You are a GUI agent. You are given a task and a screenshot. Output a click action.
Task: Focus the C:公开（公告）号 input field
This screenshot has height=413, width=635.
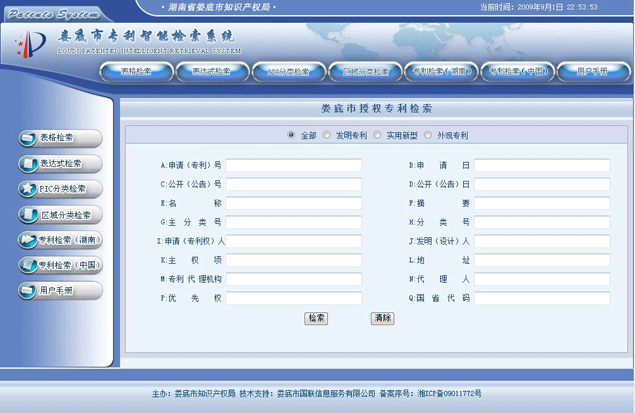(x=294, y=184)
